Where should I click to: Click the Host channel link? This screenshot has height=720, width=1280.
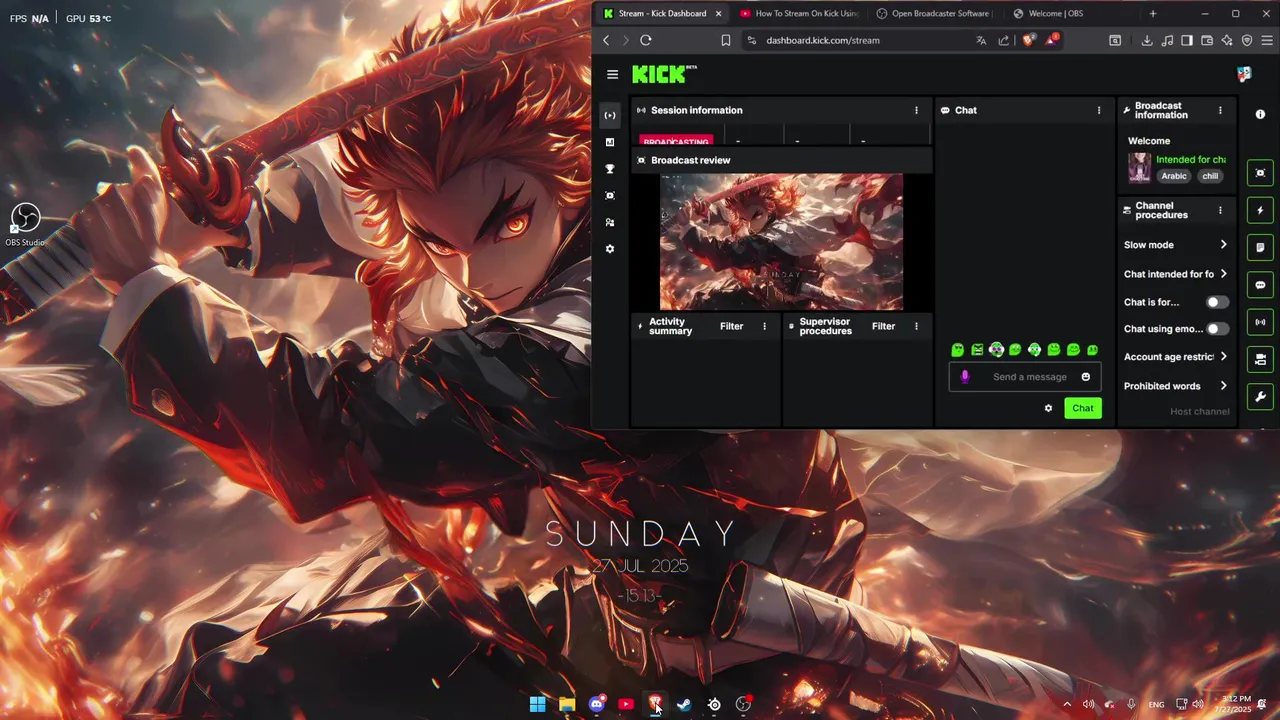[x=1200, y=412]
